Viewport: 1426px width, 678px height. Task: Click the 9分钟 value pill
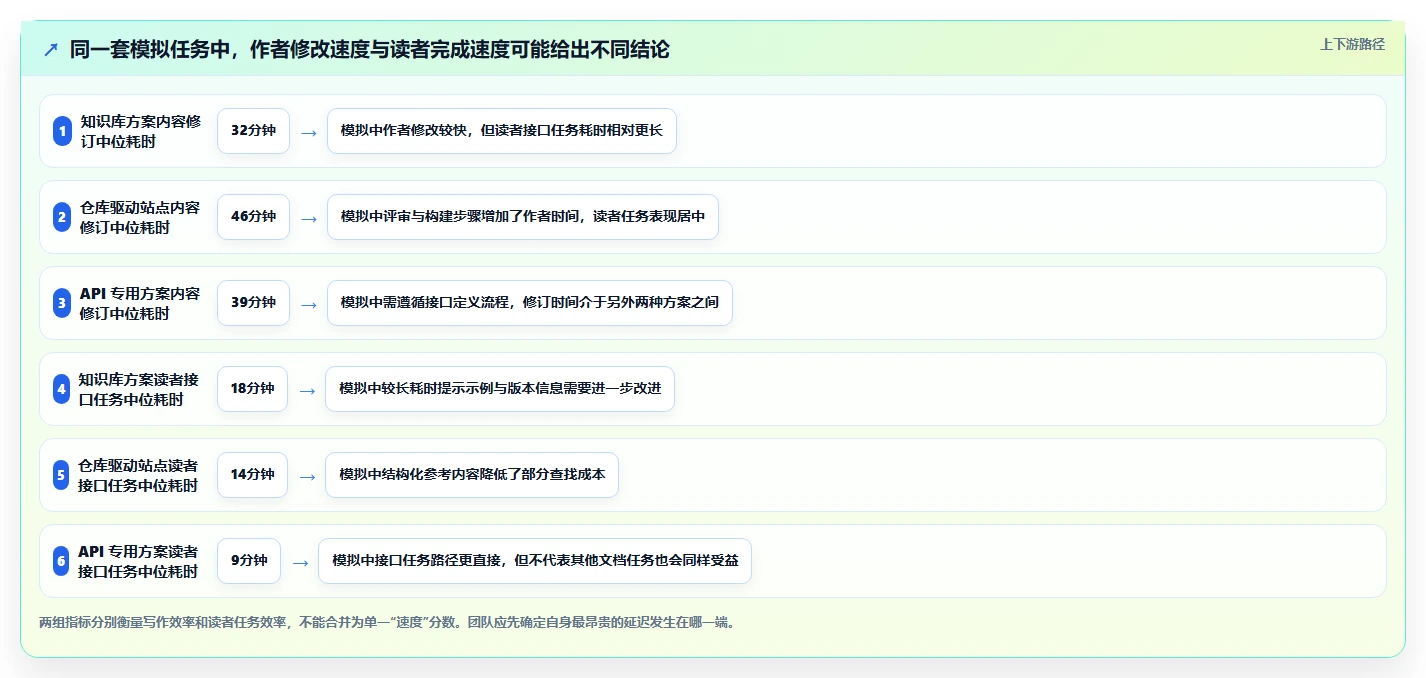point(249,561)
